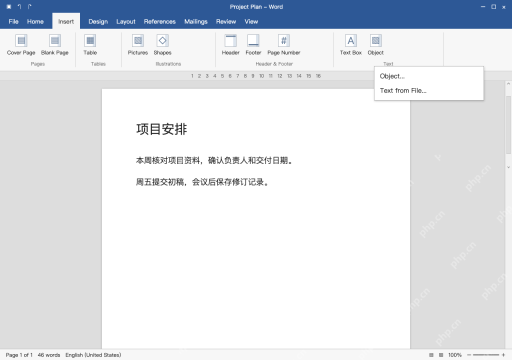
Task: Click the heading 项目安排
Action: coord(162,129)
